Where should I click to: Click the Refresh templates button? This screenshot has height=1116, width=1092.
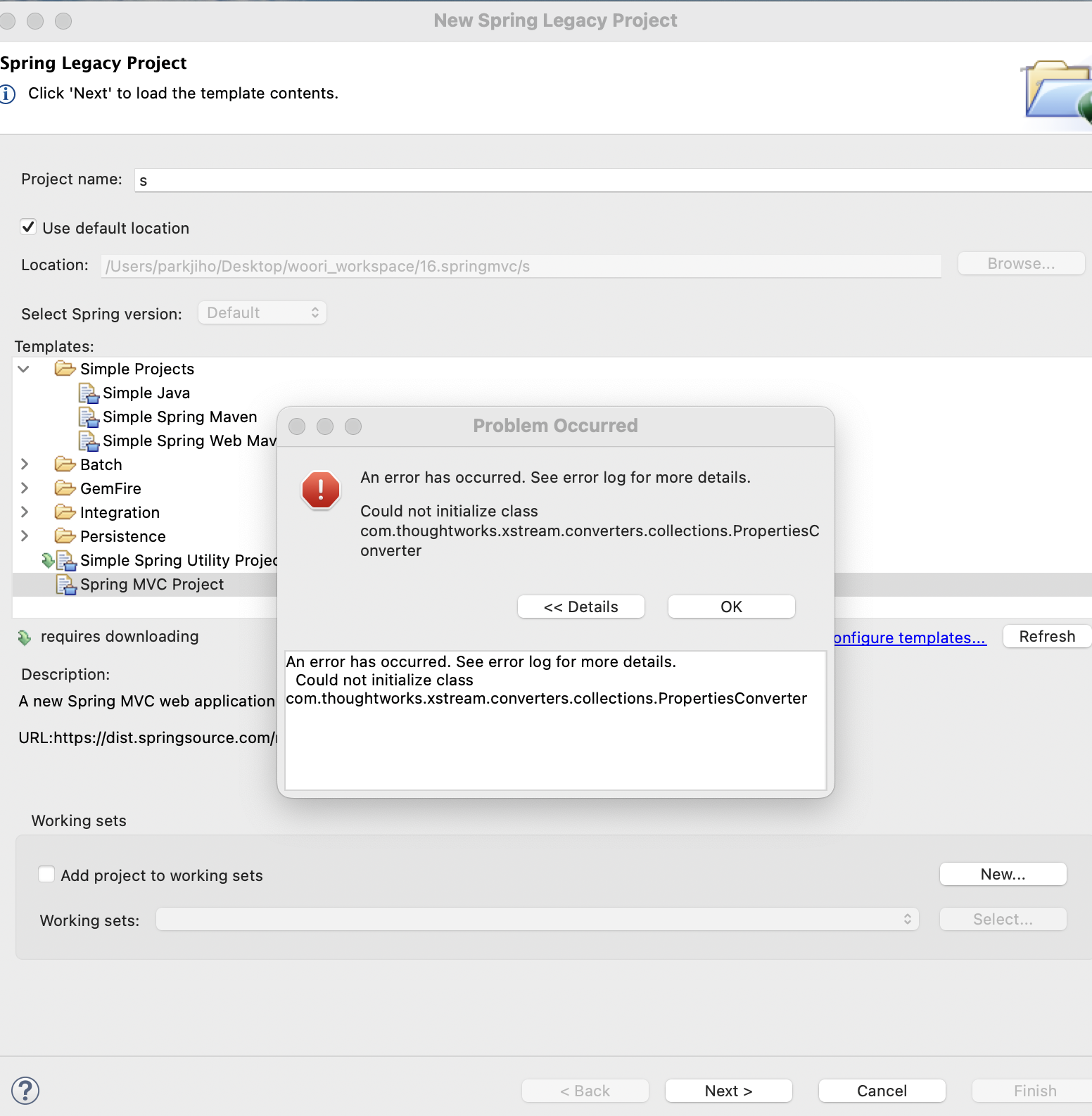pos(1047,636)
